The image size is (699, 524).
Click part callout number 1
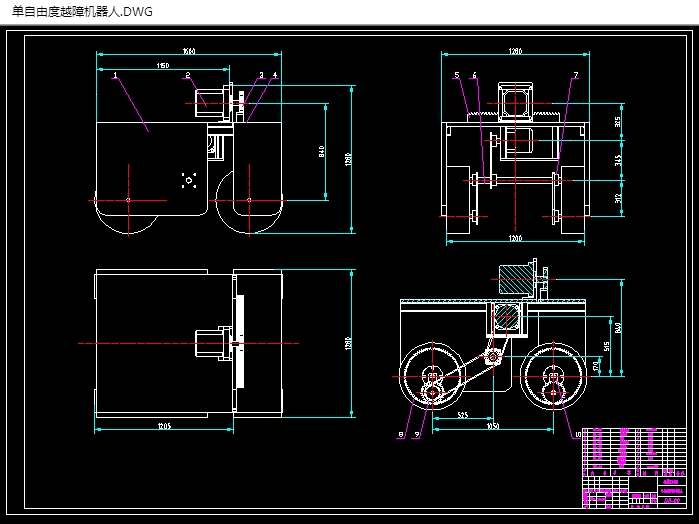[116, 75]
